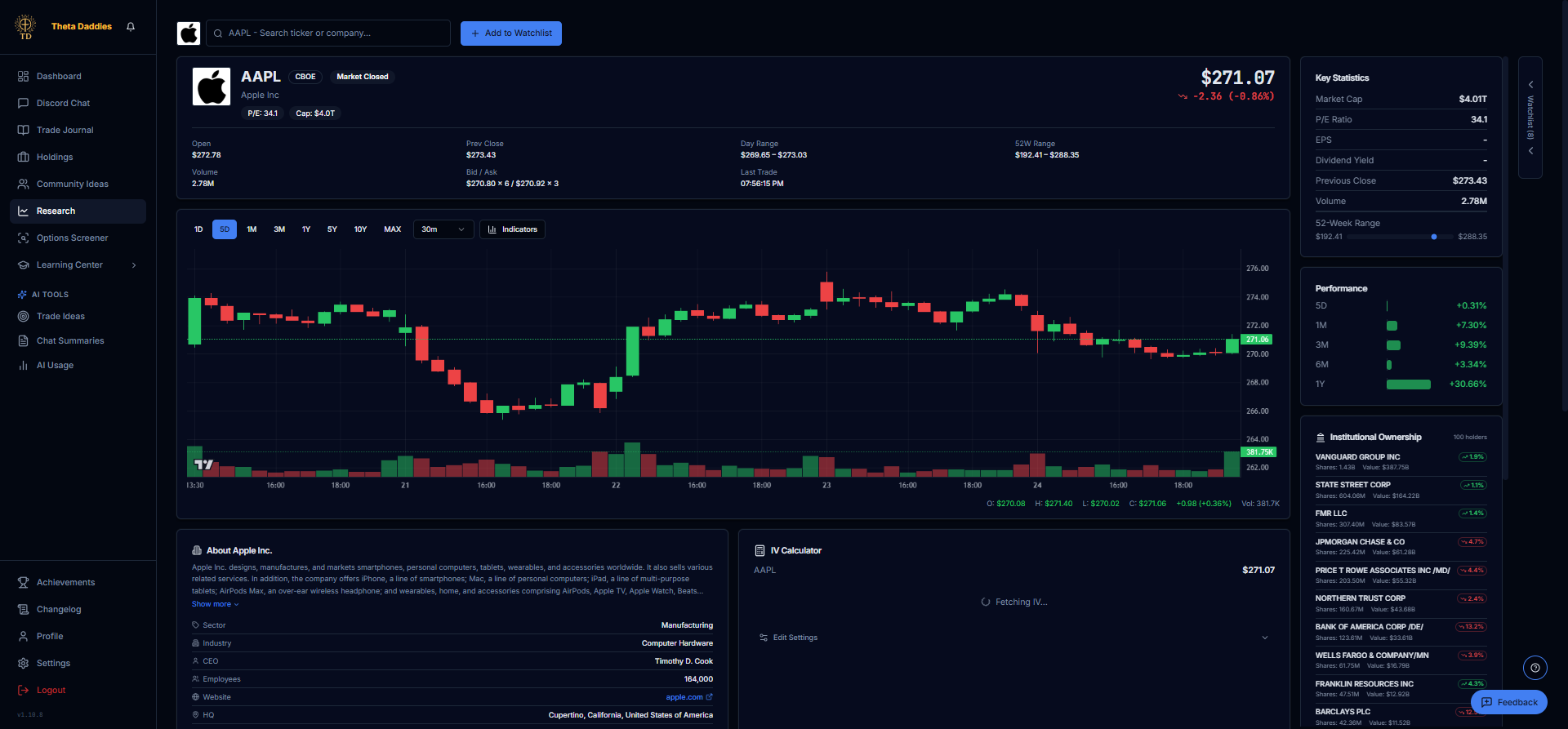The width and height of the screenshot is (1568, 729).
Task: Click the Community Ideas people icon
Action: coord(23,184)
